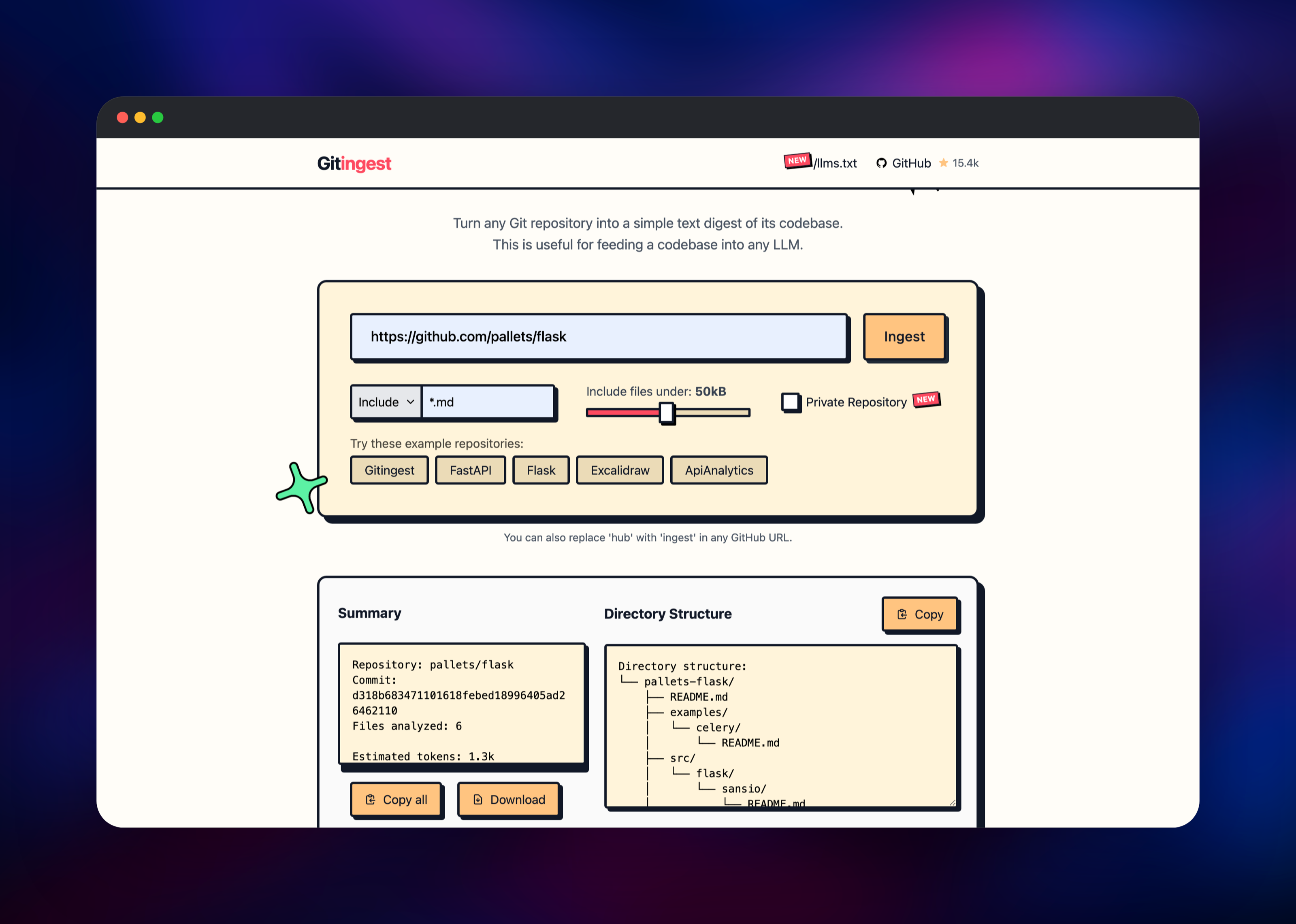Select the ApiAnalytics example repository

pos(719,471)
